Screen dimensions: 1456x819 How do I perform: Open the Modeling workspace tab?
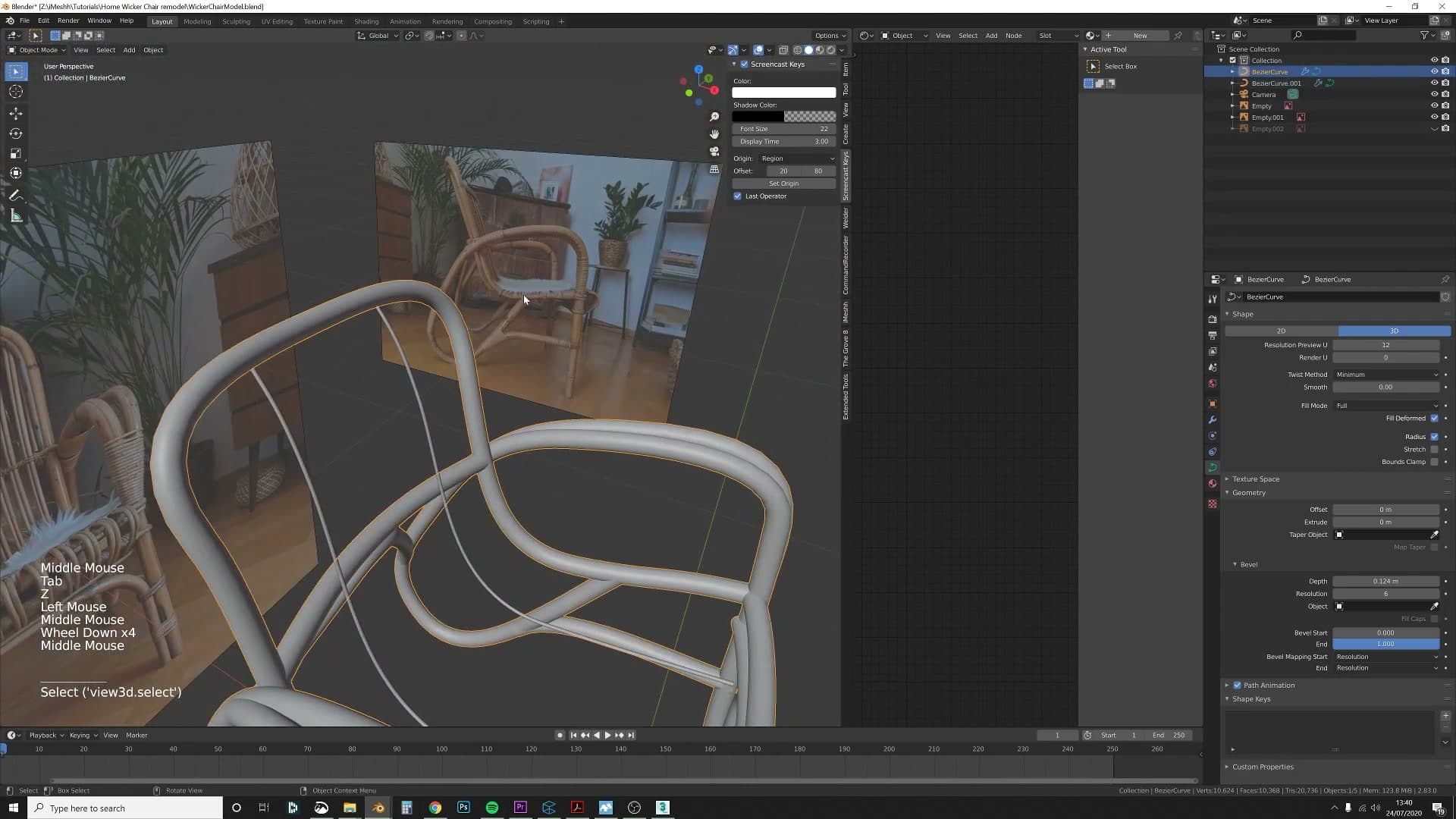(197, 21)
